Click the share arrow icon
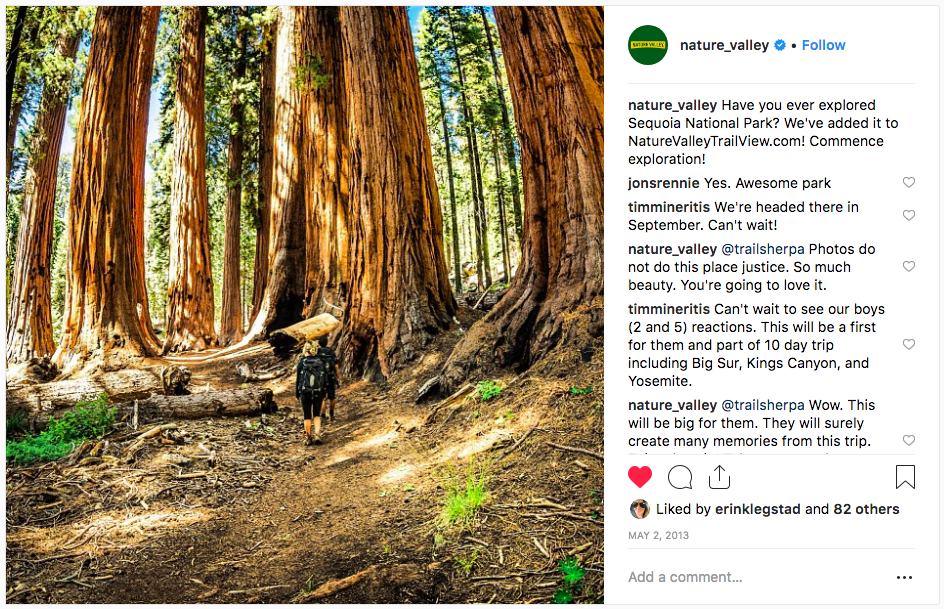 (x=719, y=477)
